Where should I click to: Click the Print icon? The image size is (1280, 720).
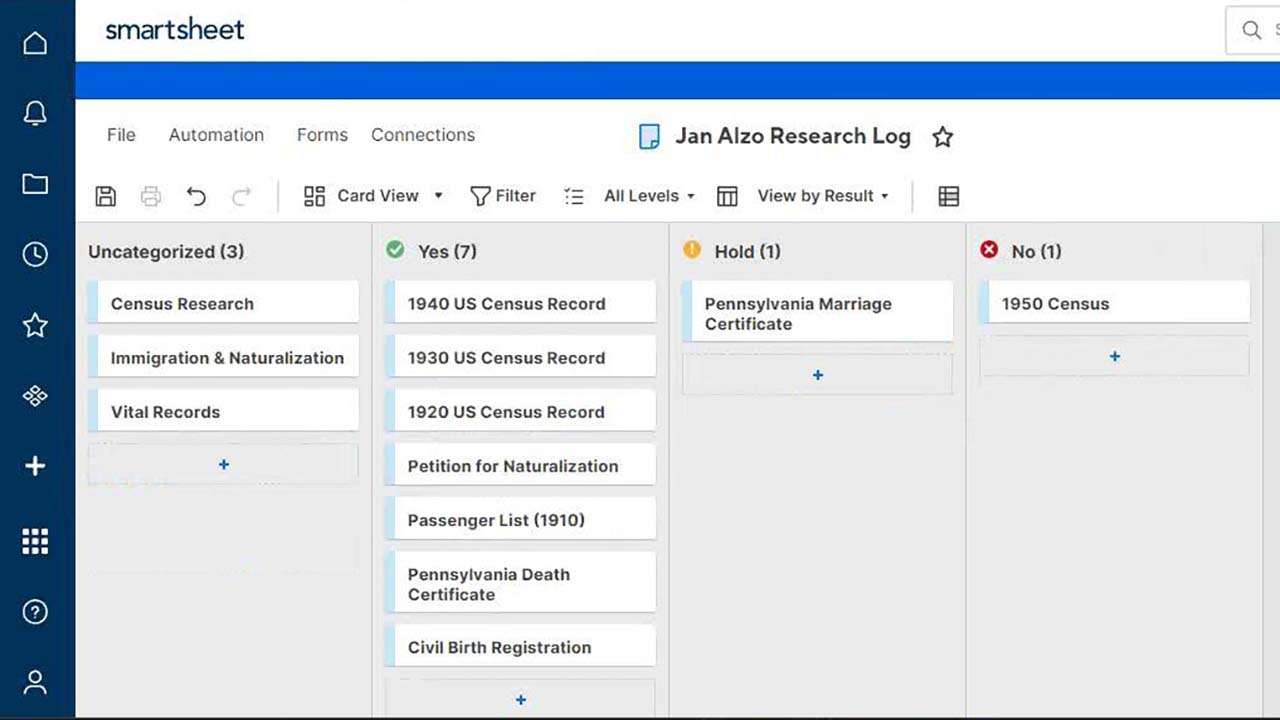[x=150, y=196]
